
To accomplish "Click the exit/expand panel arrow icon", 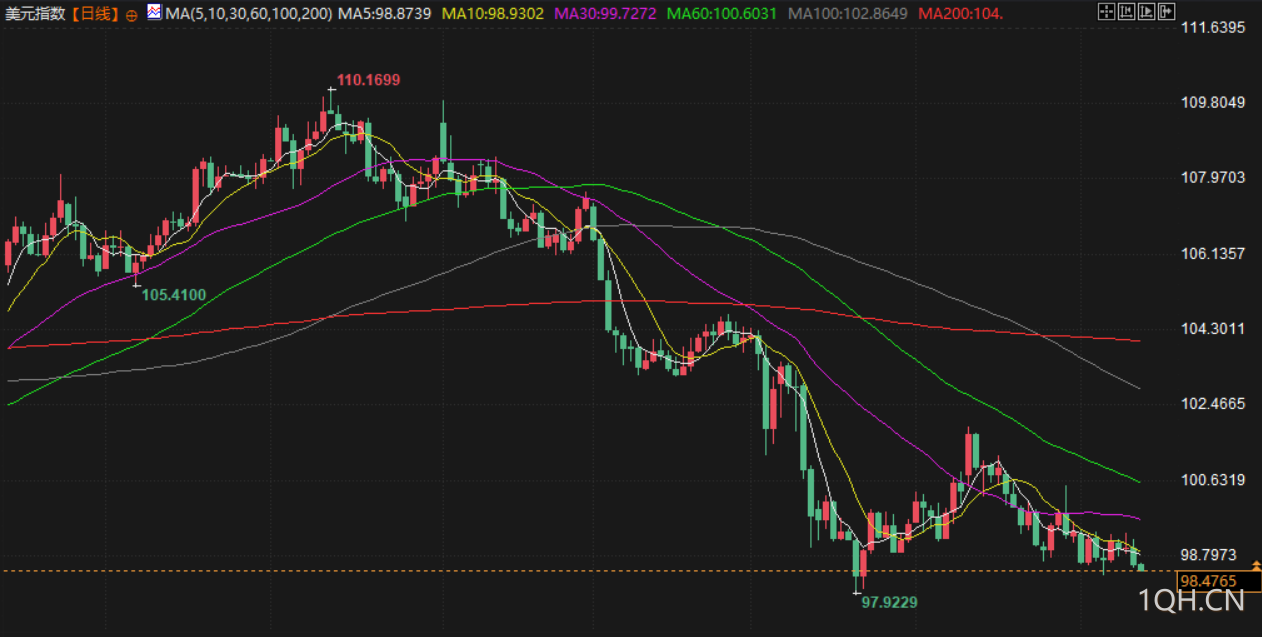I will tap(1166, 11).
